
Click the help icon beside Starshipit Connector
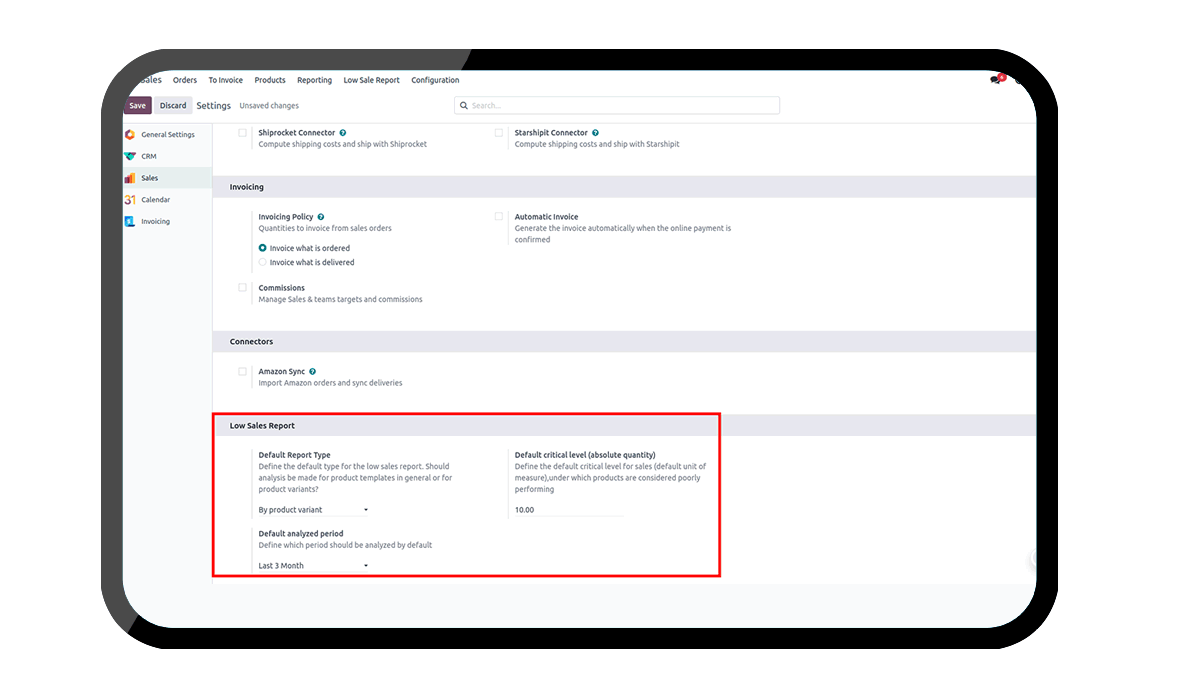pos(596,133)
